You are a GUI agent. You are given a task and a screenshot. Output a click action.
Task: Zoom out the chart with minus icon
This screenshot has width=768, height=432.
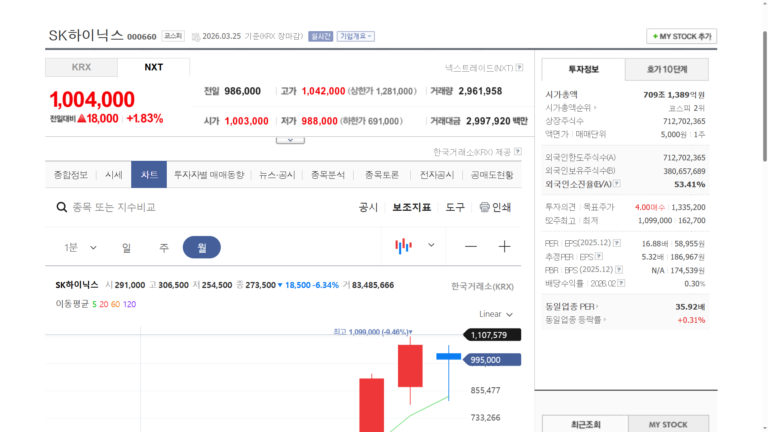(471, 246)
